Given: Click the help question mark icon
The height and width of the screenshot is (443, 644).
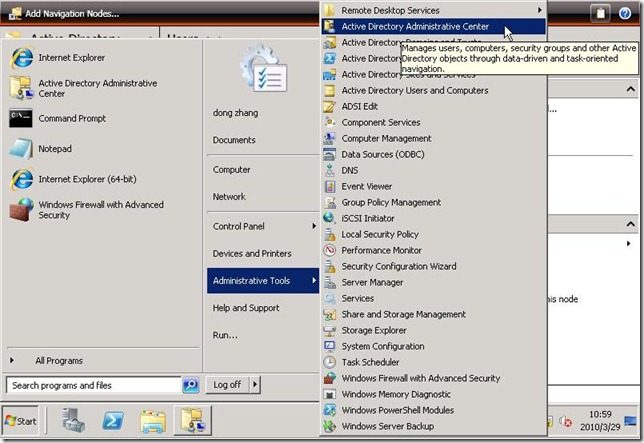Looking at the screenshot, I should click(x=625, y=14).
